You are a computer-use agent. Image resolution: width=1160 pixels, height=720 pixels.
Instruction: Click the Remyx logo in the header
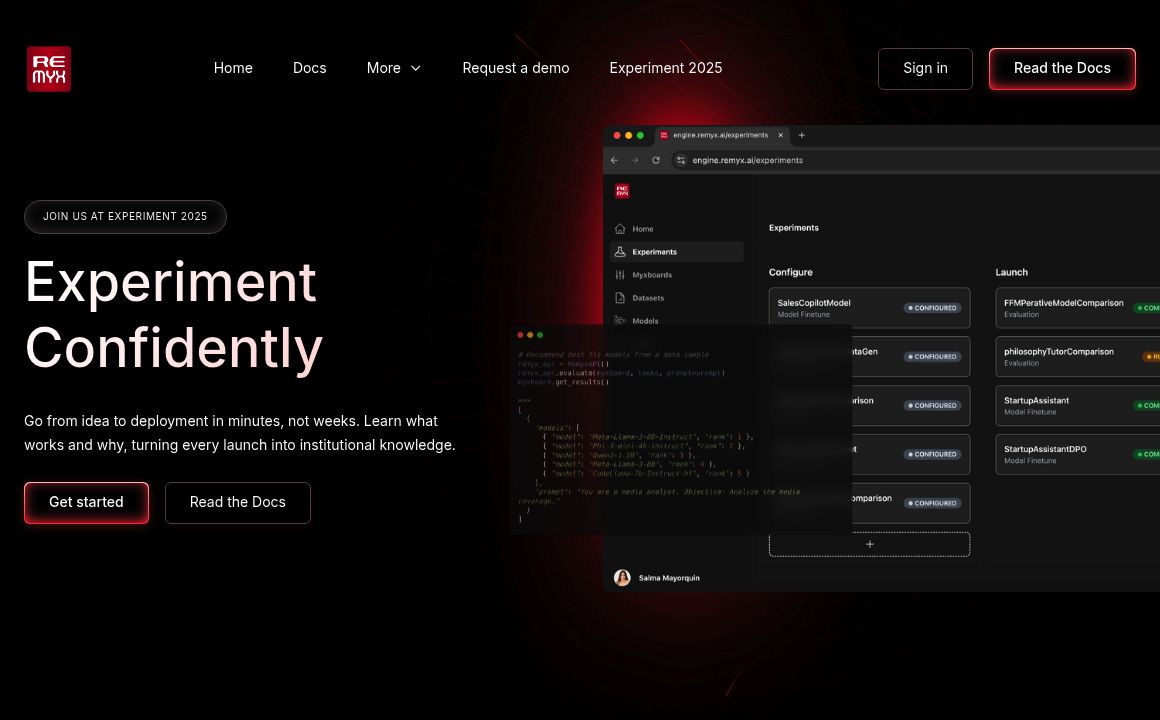click(x=49, y=69)
